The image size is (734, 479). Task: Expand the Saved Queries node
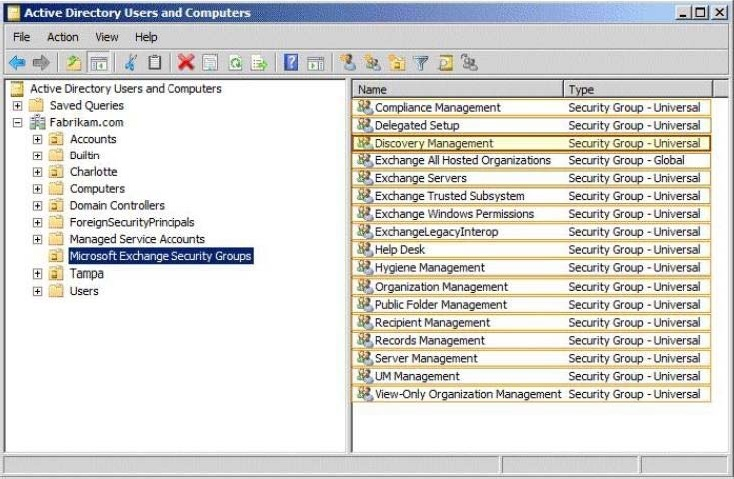(x=17, y=106)
